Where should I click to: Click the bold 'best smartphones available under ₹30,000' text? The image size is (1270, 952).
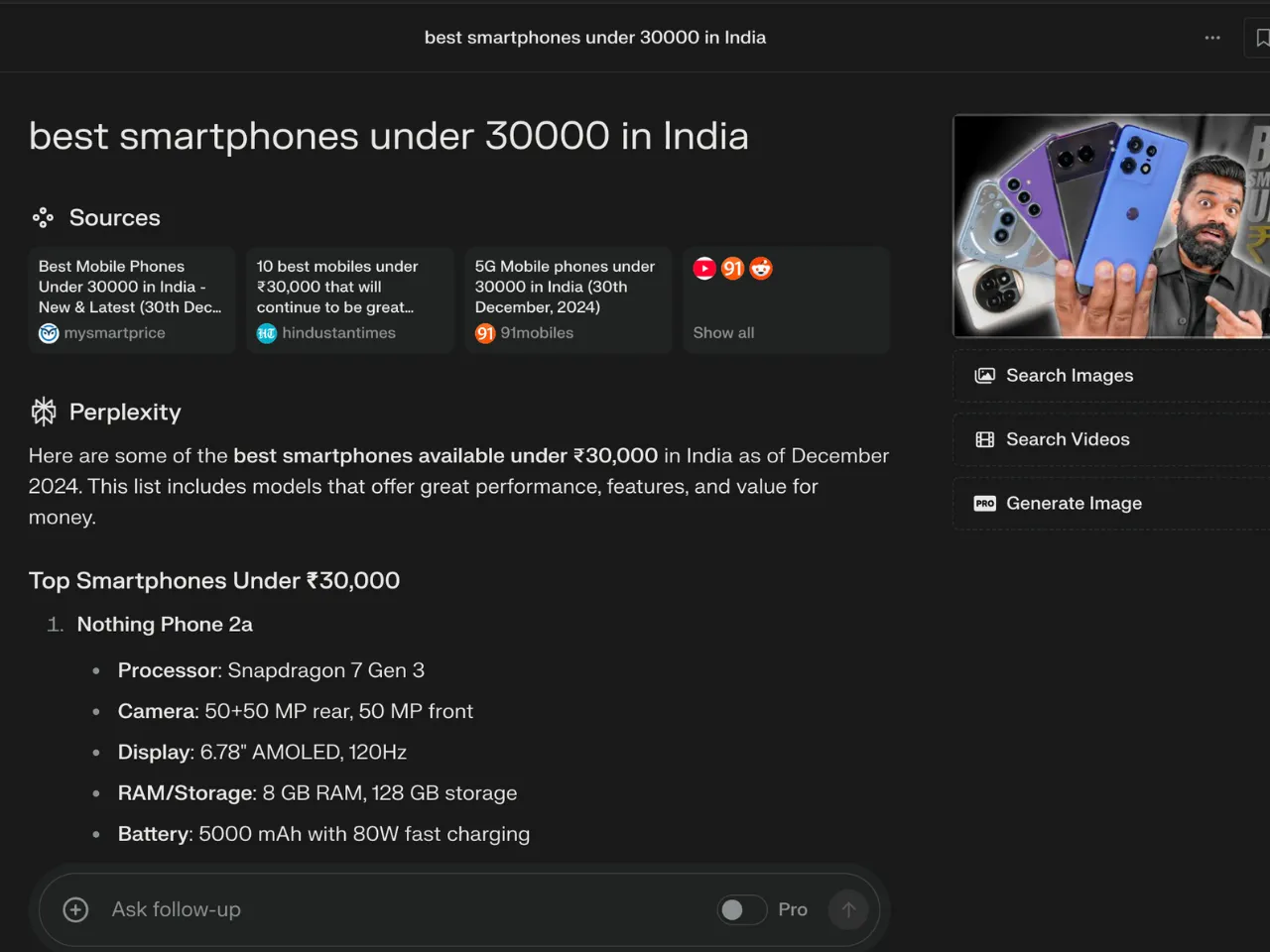tap(445, 455)
